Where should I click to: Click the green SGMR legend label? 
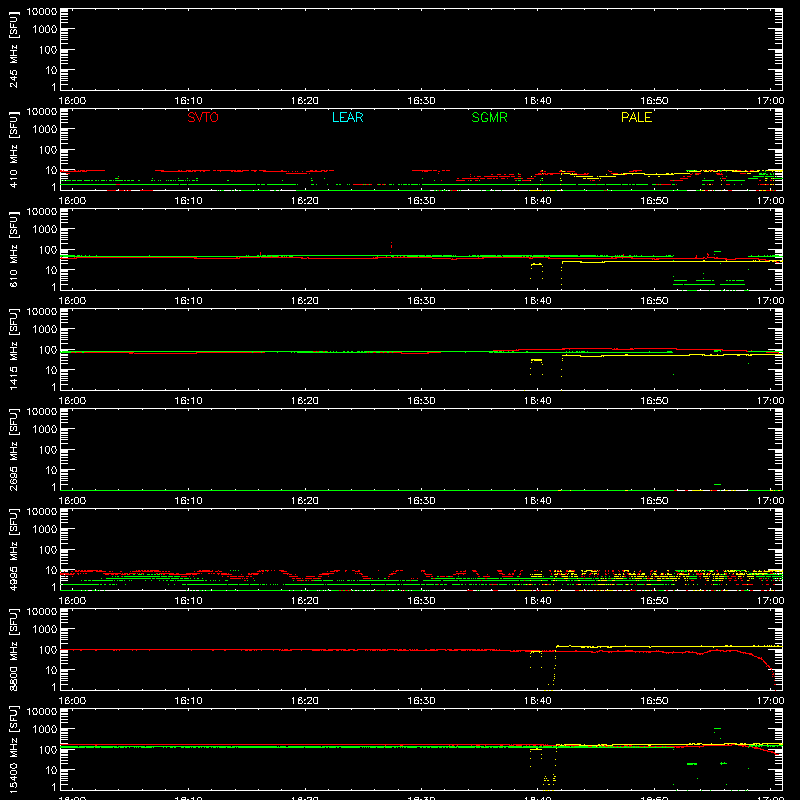489,117
